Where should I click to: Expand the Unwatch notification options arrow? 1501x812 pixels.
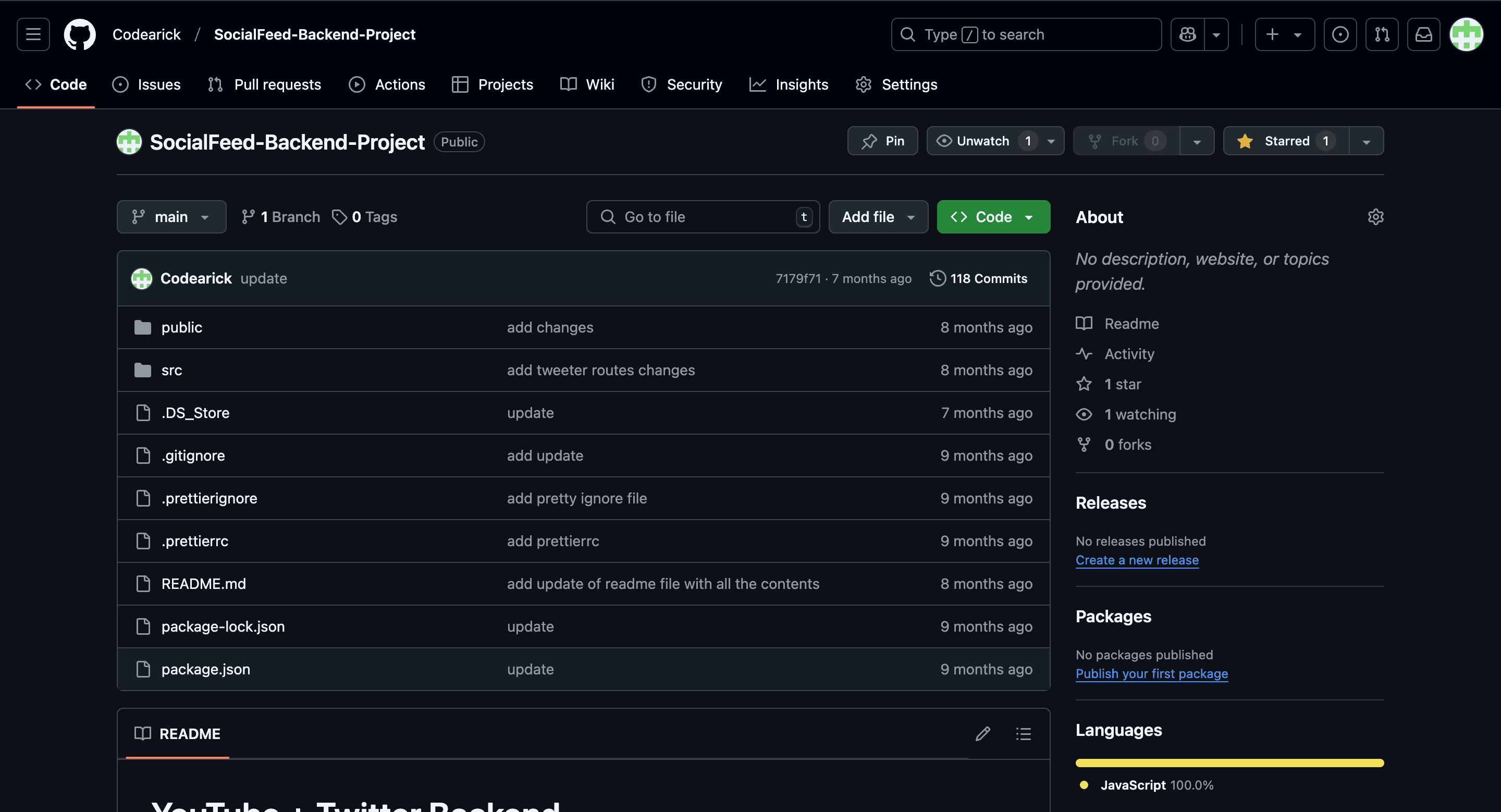pyautogui.click(x=1051, y=141)
